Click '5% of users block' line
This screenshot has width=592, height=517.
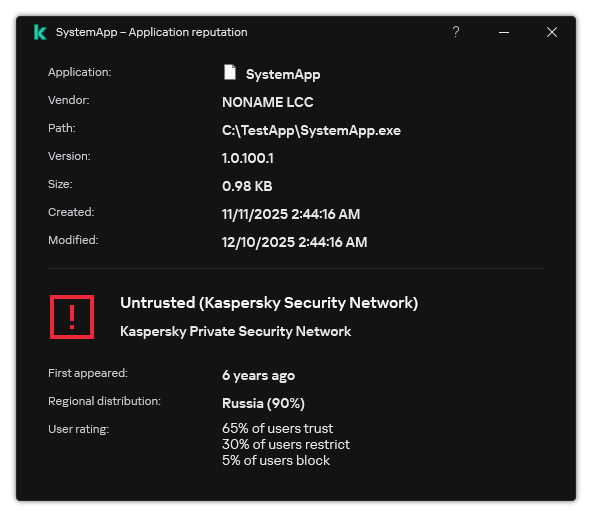[276, 461]
